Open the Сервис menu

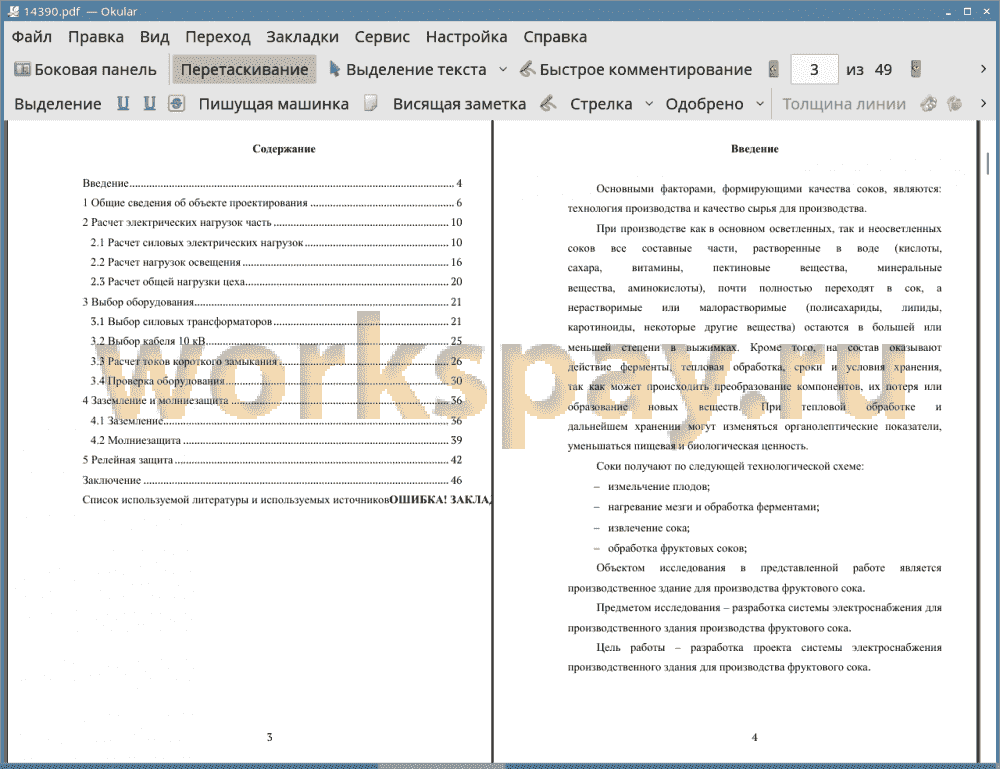click(382, 37)
